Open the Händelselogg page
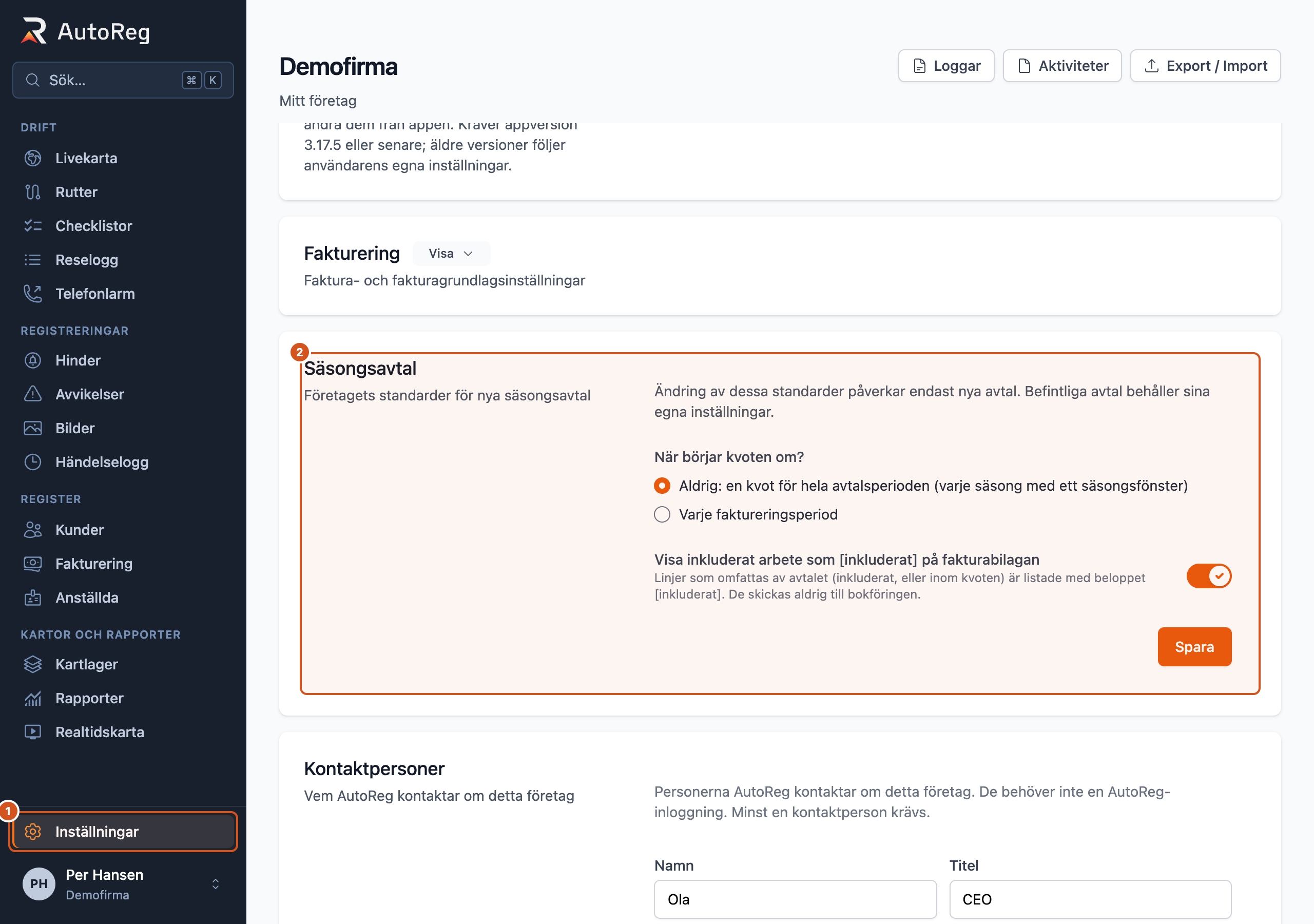Screen dimensions: 1314x924 coord(123,462)
